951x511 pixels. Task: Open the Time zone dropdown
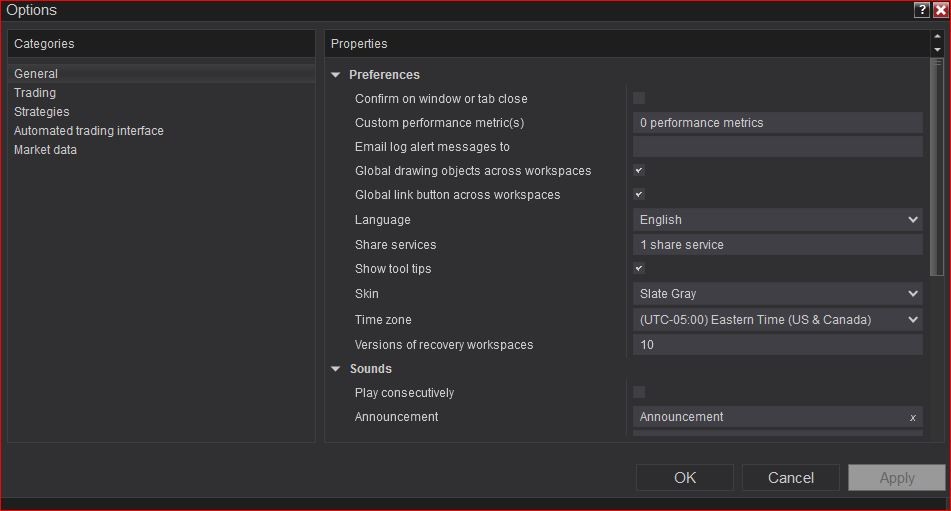pyautogui.click(x=777, y=320)
